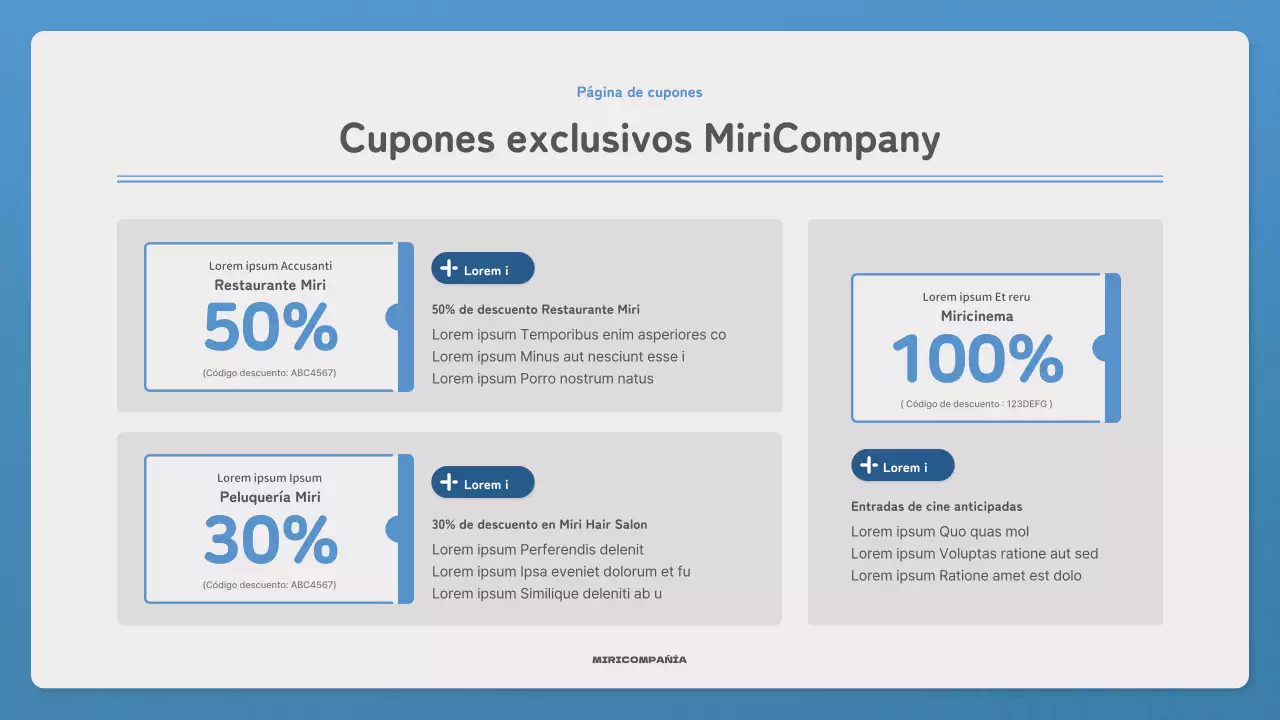The image size is (1280, 720).
Task: Select the "Lorem ipsum Perferendis delenit" line
Action: [537, 549]
